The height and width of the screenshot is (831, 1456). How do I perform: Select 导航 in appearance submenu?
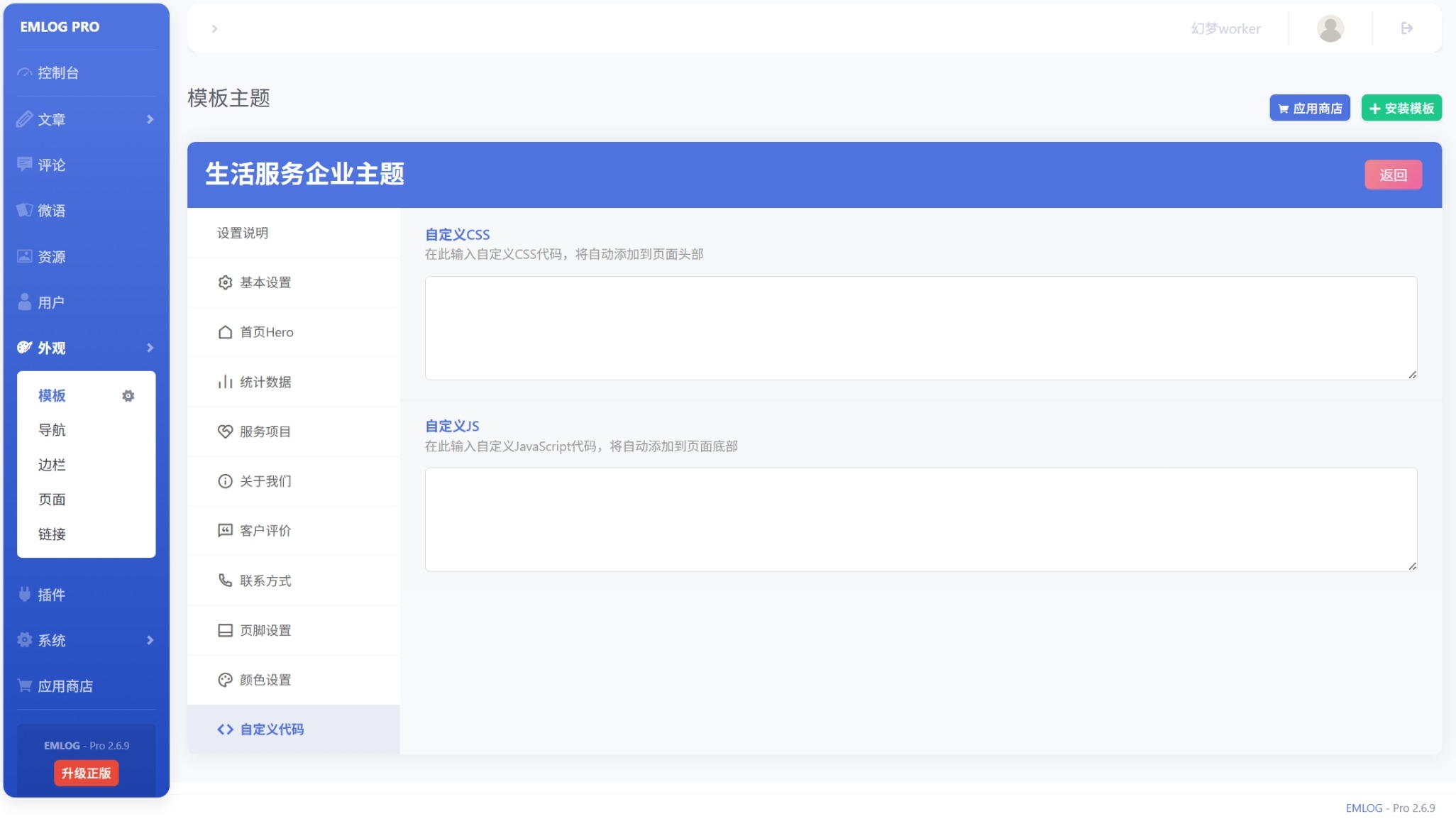[52, 430]
